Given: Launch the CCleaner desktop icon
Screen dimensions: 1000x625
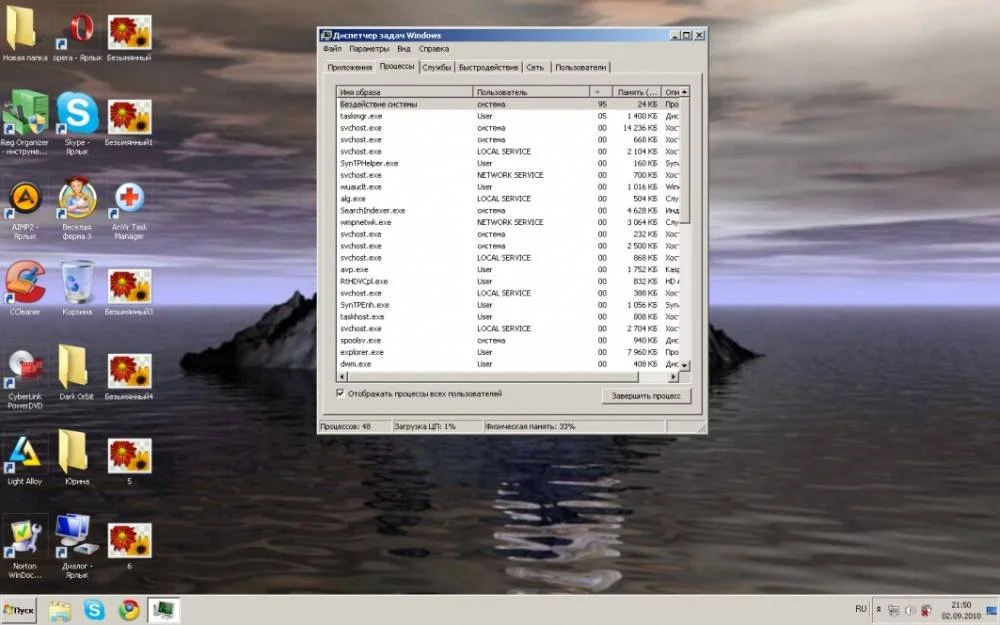Looking at the screenshot, I should [25, 284].
